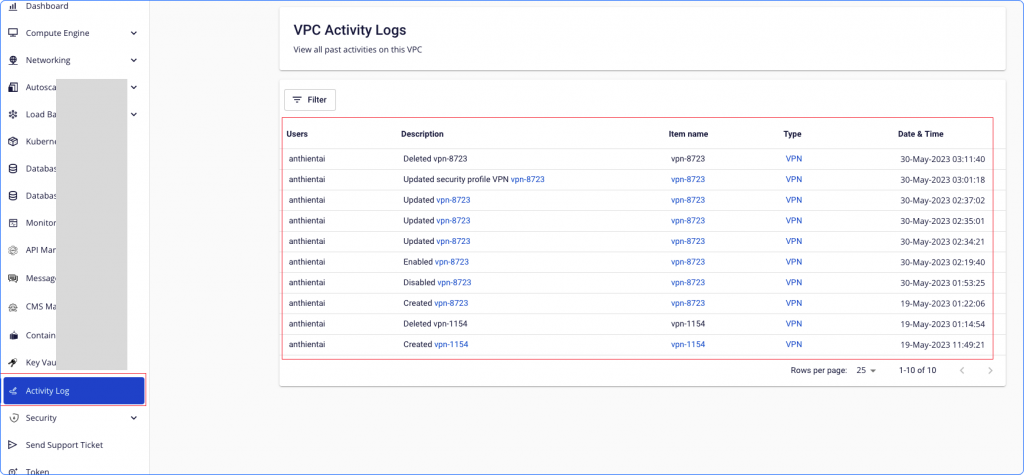This screenshot has width=1024, height=475.
Task: Click the Compute Engine monitor icon
Action: (x=13, y=33)
